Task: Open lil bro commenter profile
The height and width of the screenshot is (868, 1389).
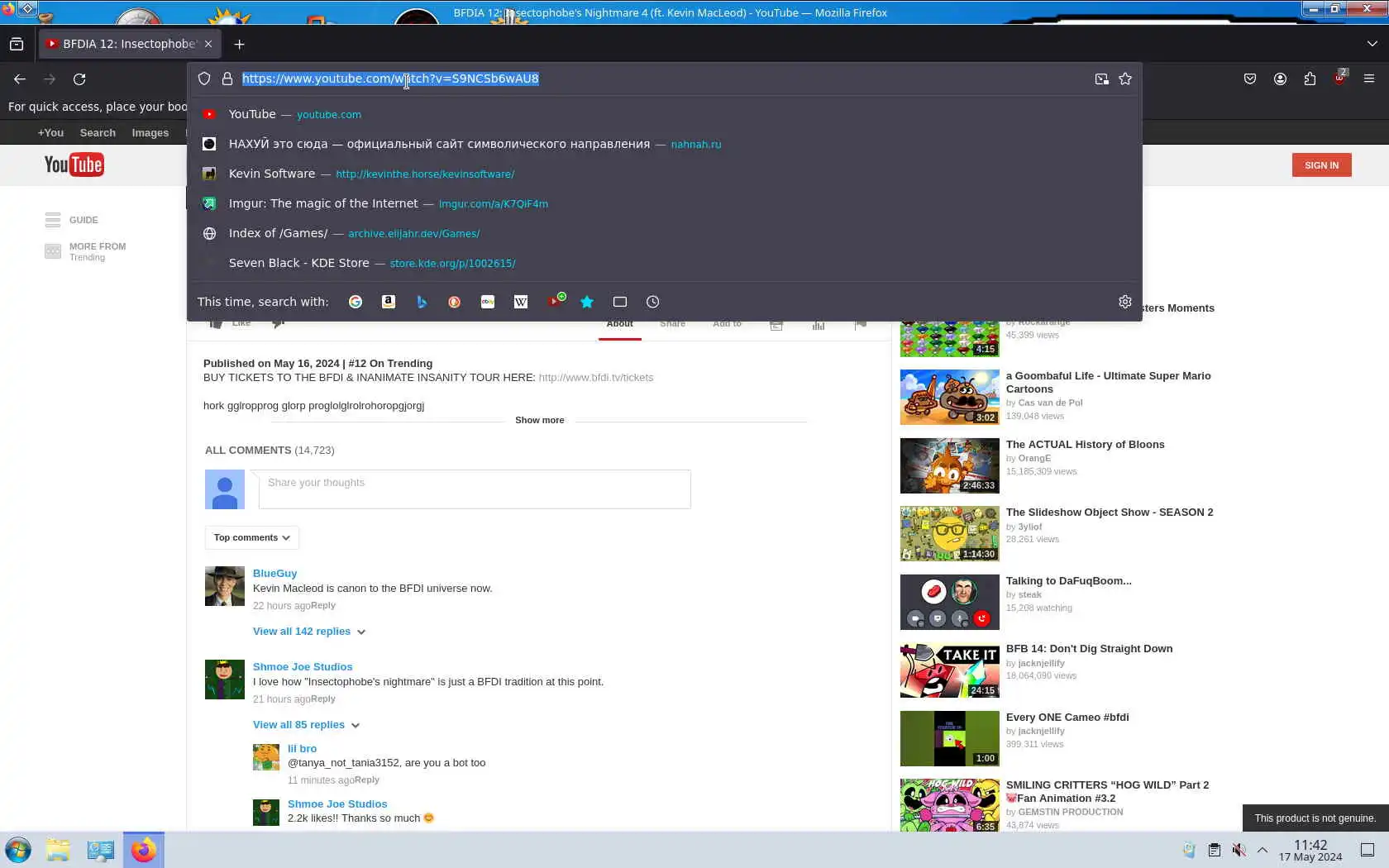Action: click(302, 749)
